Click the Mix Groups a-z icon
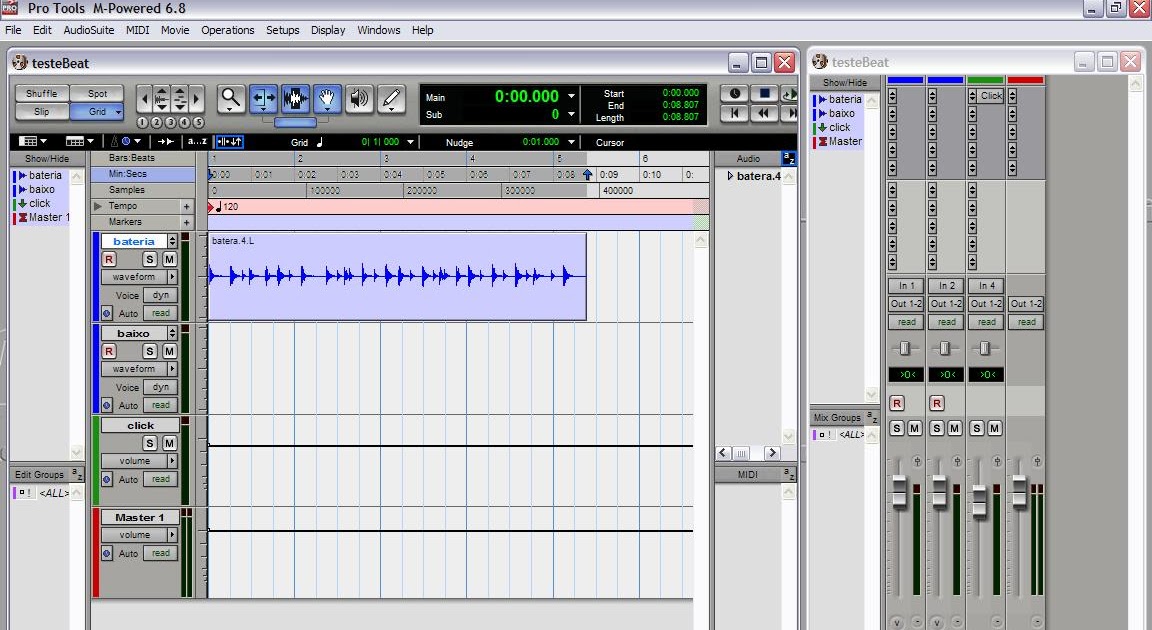 tap(872, 417)
